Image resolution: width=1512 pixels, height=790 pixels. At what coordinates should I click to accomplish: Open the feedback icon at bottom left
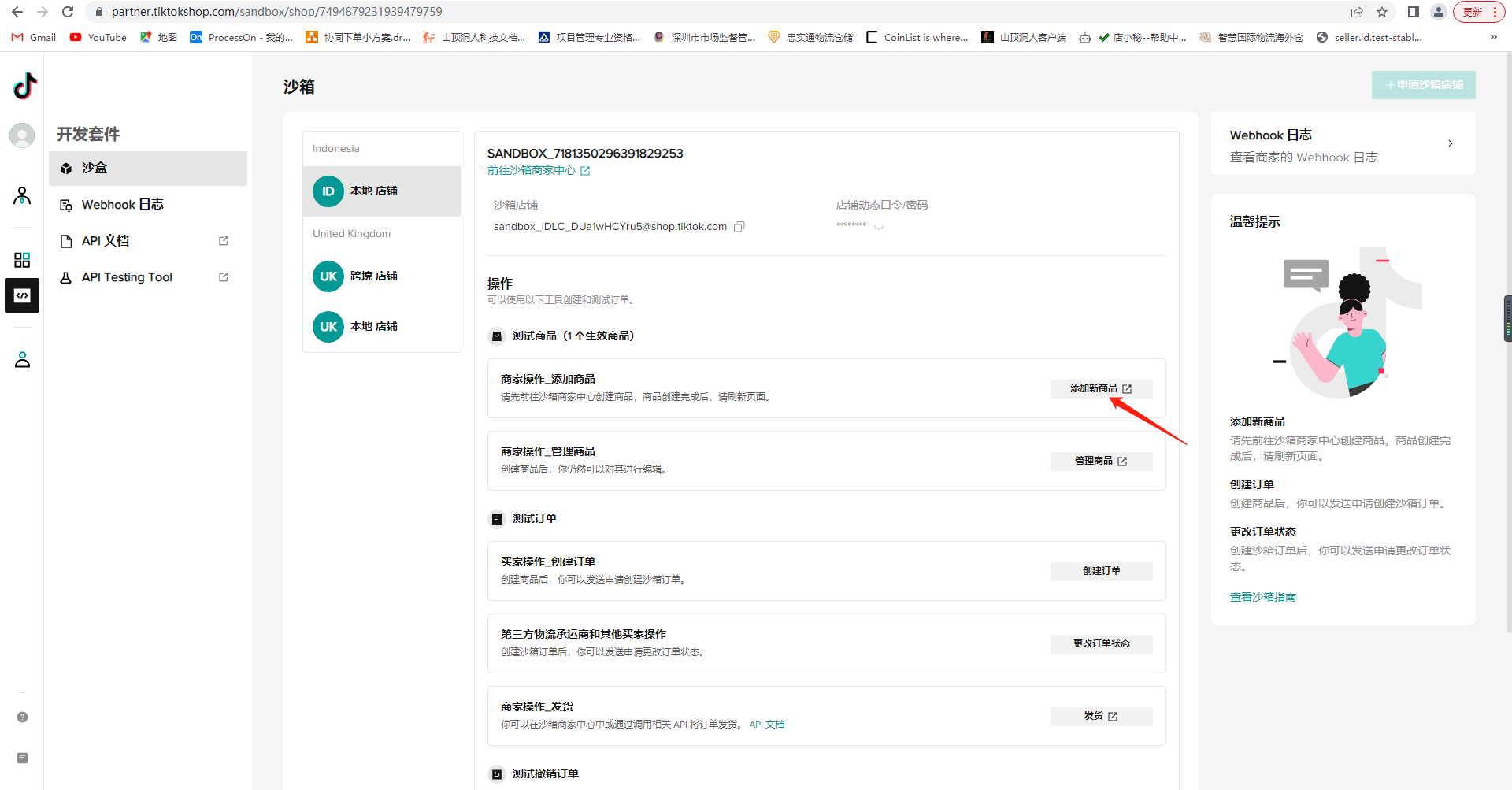(22, 758)
